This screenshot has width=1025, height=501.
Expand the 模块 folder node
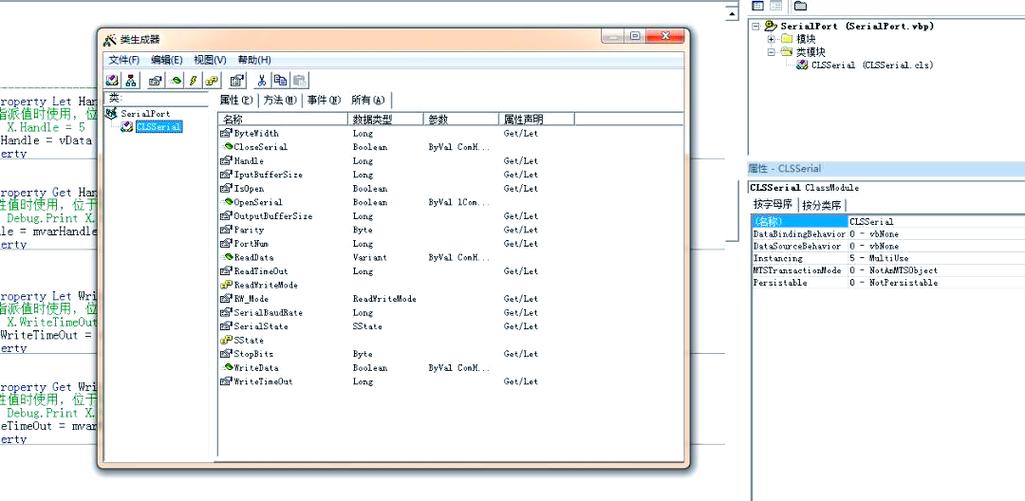point(771,39)
